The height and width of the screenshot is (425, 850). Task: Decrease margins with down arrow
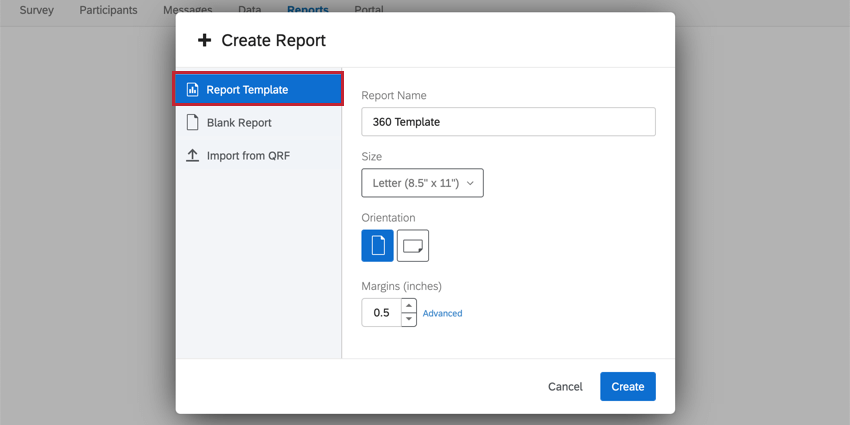[x=409, y=319]
